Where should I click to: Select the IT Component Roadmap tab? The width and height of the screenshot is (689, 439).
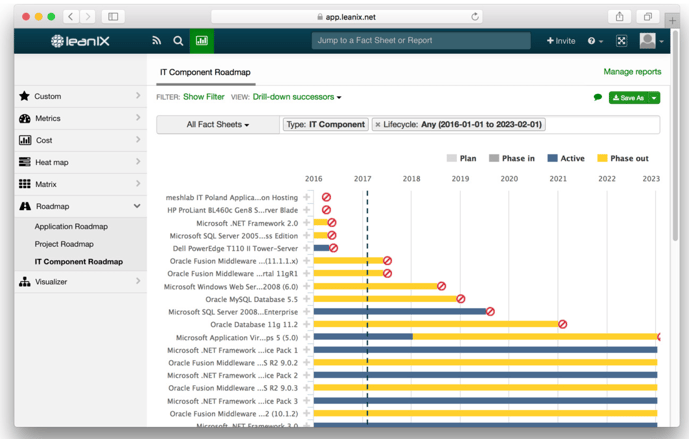pos(205,72)
